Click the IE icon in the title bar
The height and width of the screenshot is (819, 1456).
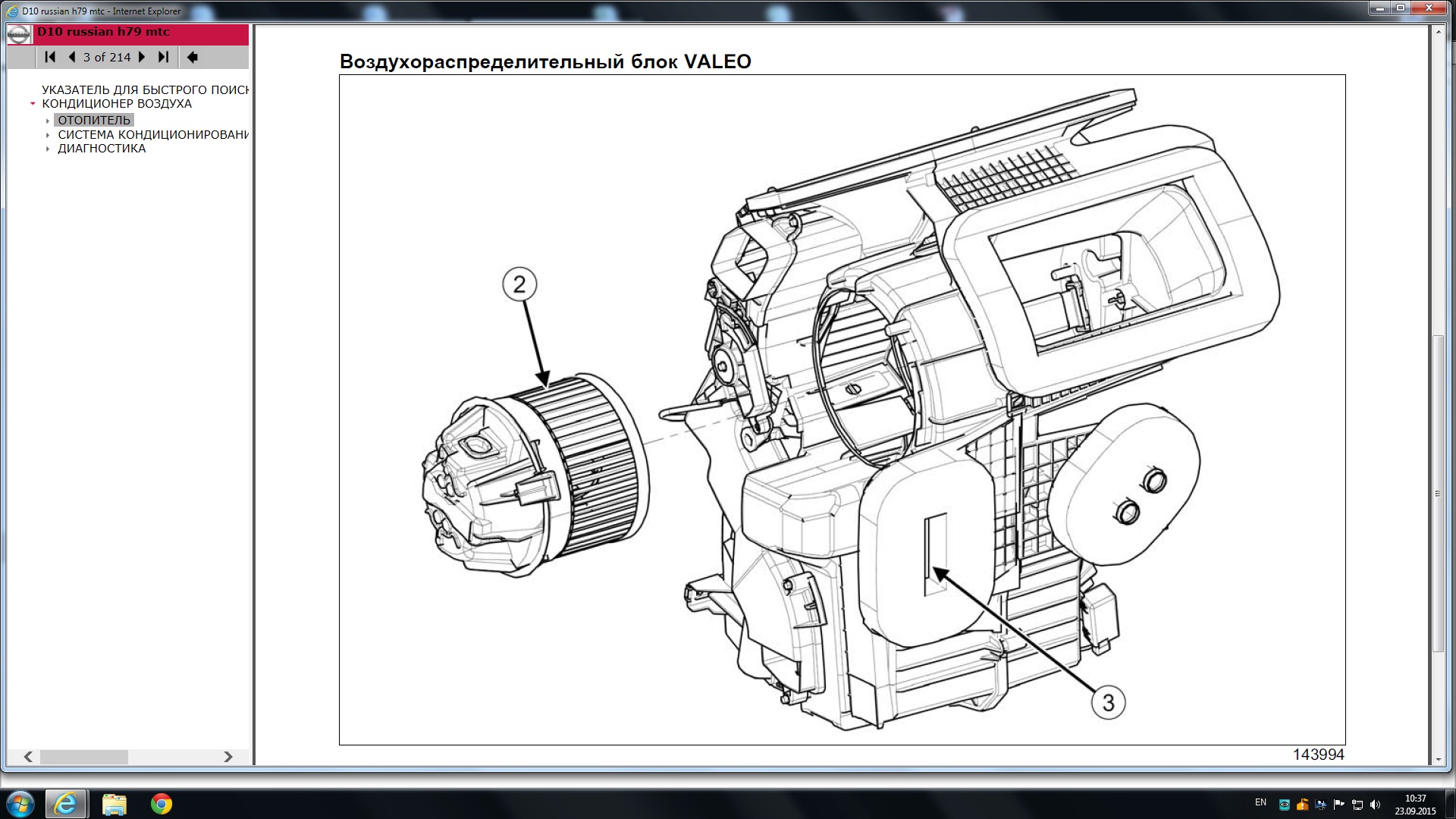click(x=12, y=11)
